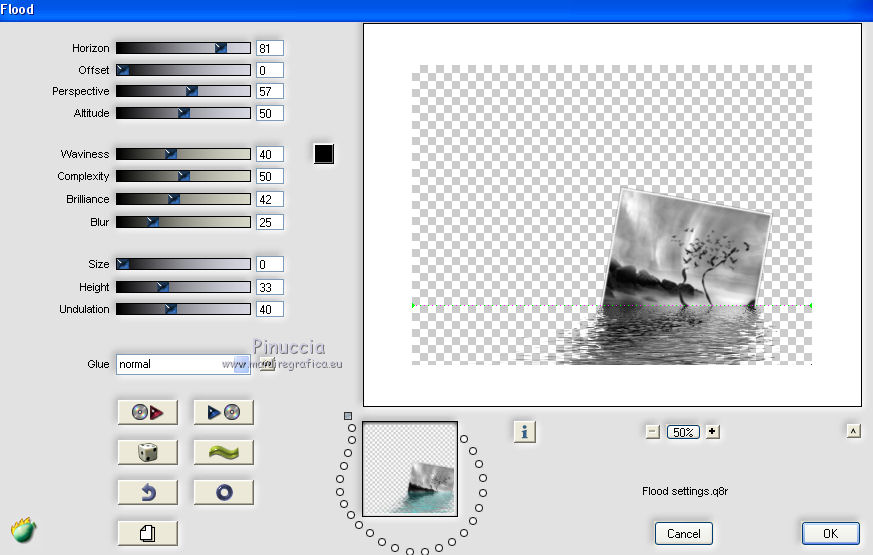Image resolution: width=873 pixels, height=555 pixels.
Task: Click the Complexity slider
Action: 183,176
